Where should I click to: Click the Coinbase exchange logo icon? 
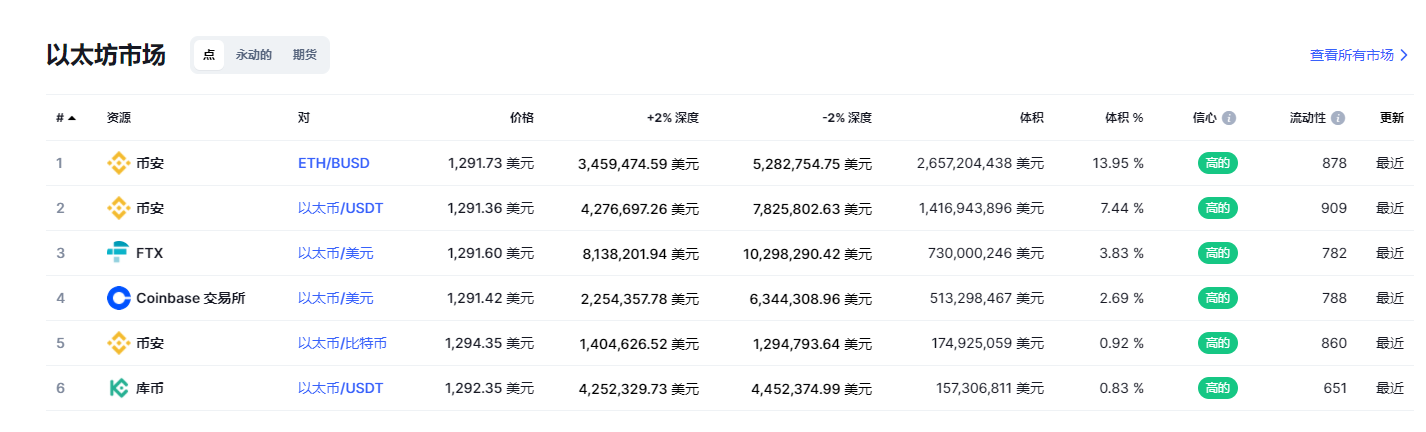(118, 298)
